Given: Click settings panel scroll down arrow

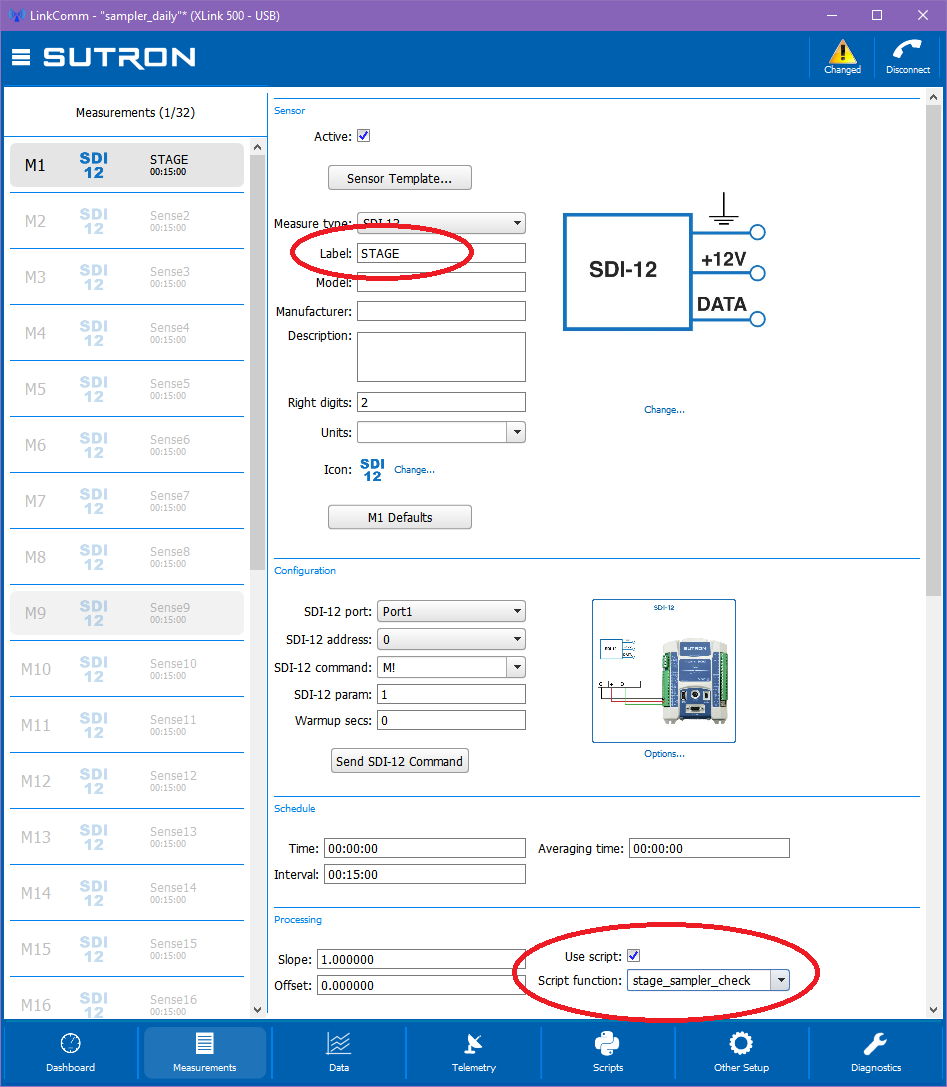Looking at the screenshot, I should [933, 1010].
